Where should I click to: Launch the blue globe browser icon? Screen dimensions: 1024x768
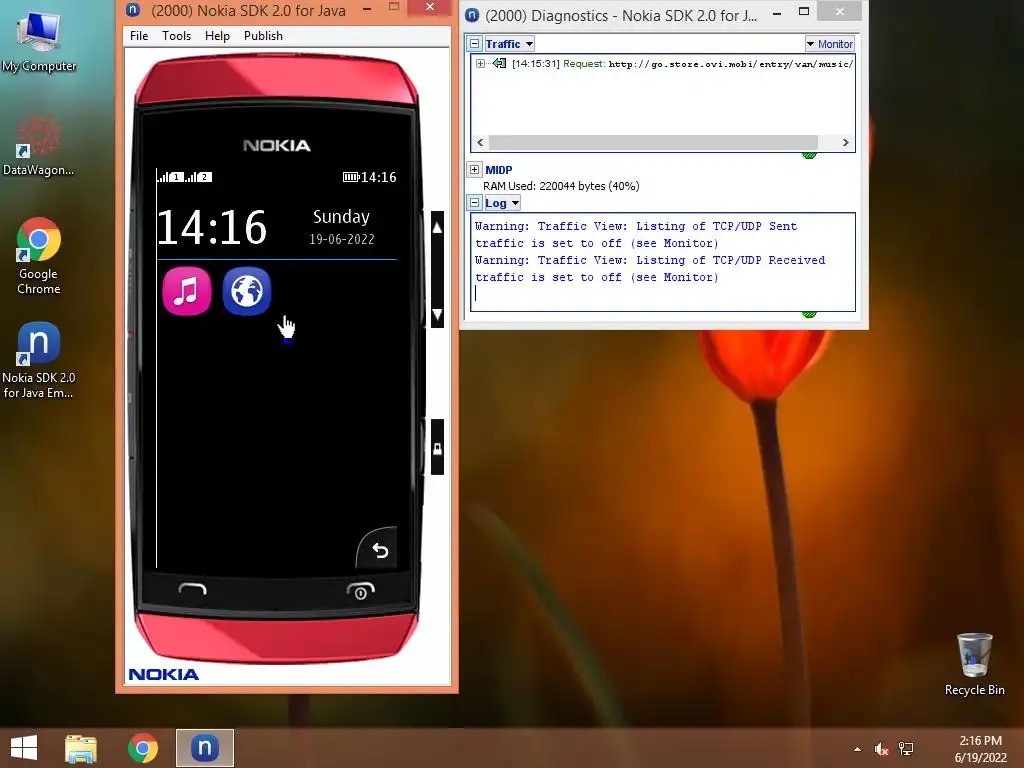pyautogui.click(x=247, y=291)
